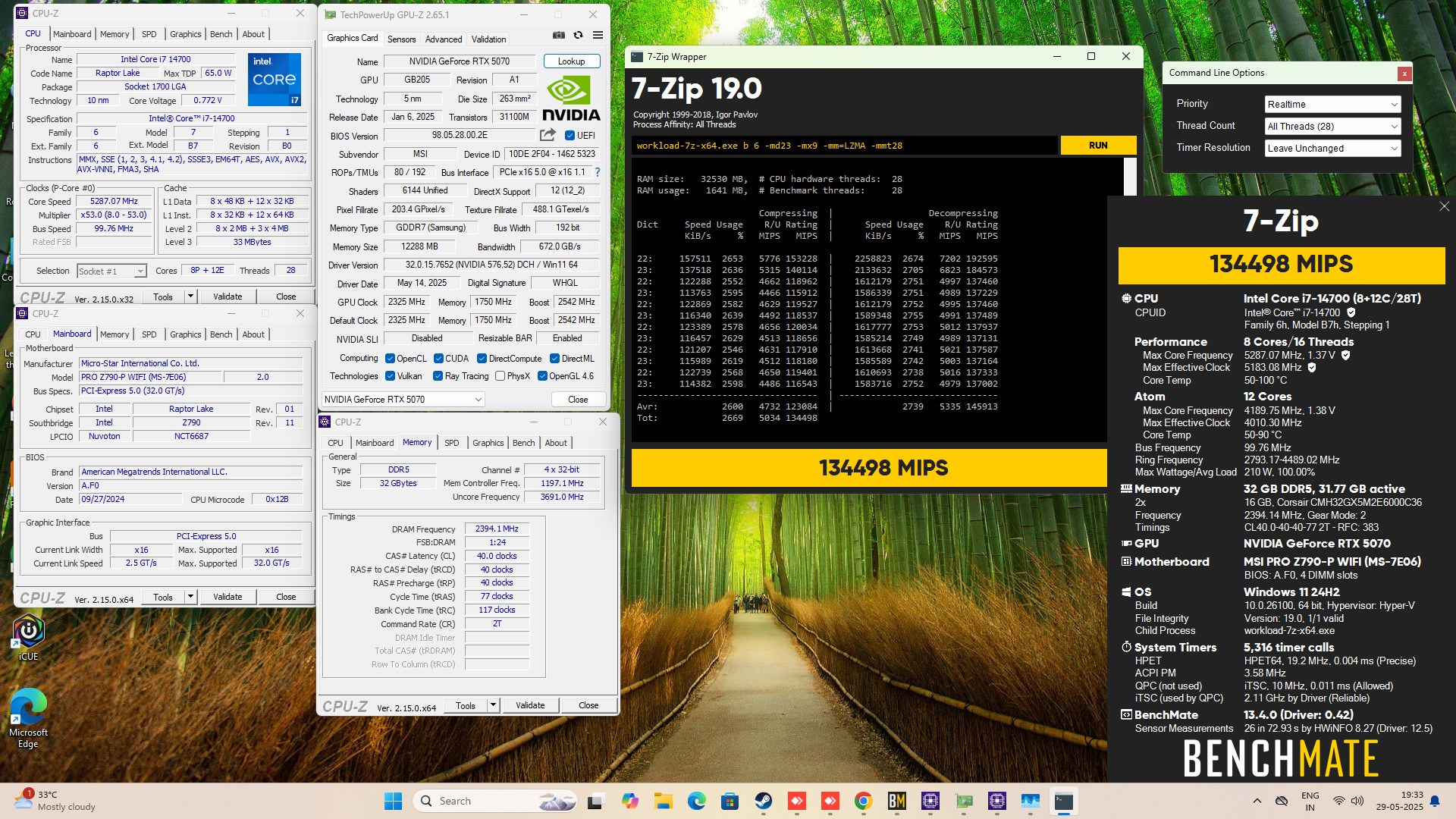Viewport: 1456px width, 819px height.
Task: Switch to Sensors tab in GPU-Z
Action: [x=401, y=39]
